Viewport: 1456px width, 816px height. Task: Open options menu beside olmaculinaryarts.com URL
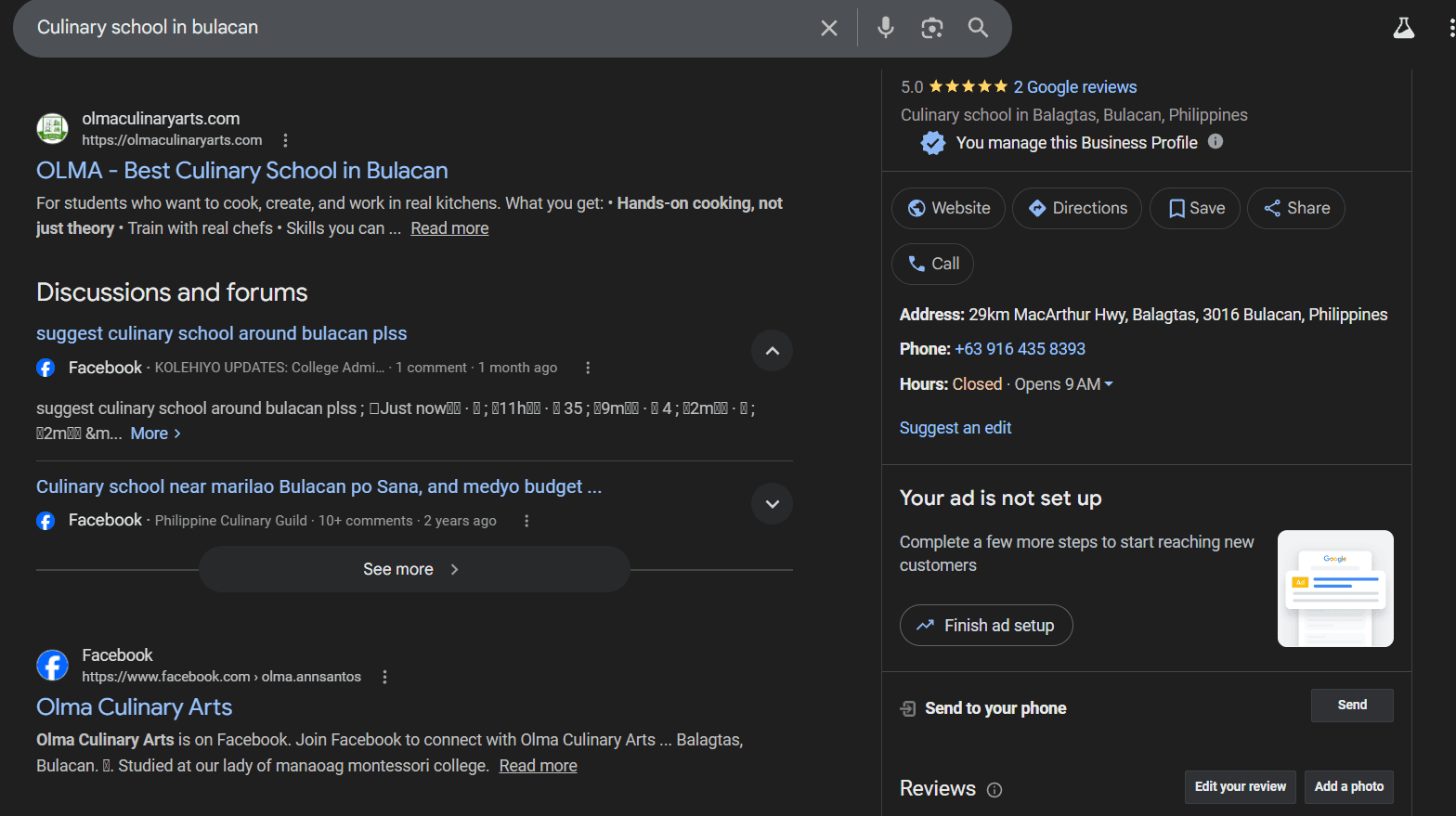pos(286,140)
